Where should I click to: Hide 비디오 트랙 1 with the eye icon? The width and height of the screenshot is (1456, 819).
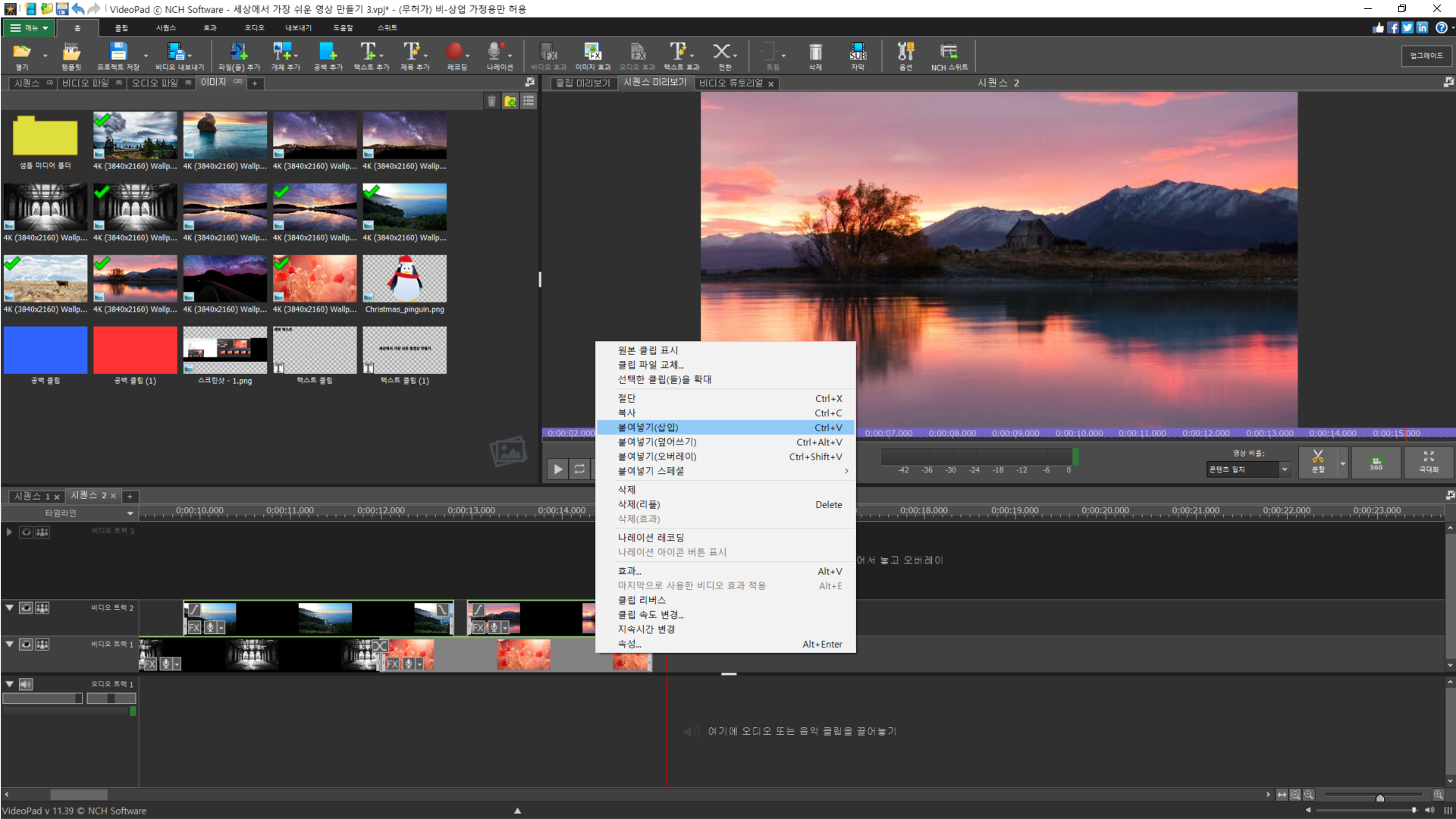point(26,644)
